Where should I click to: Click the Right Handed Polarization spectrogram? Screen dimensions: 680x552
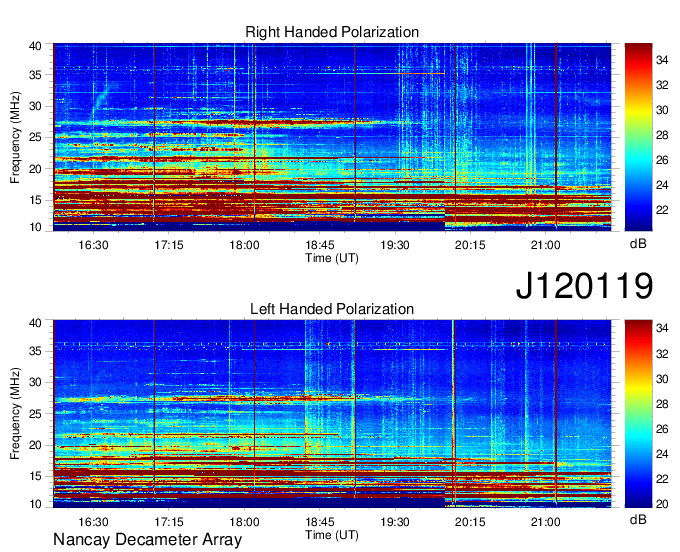pyautogui.click(x=332, y=137)
